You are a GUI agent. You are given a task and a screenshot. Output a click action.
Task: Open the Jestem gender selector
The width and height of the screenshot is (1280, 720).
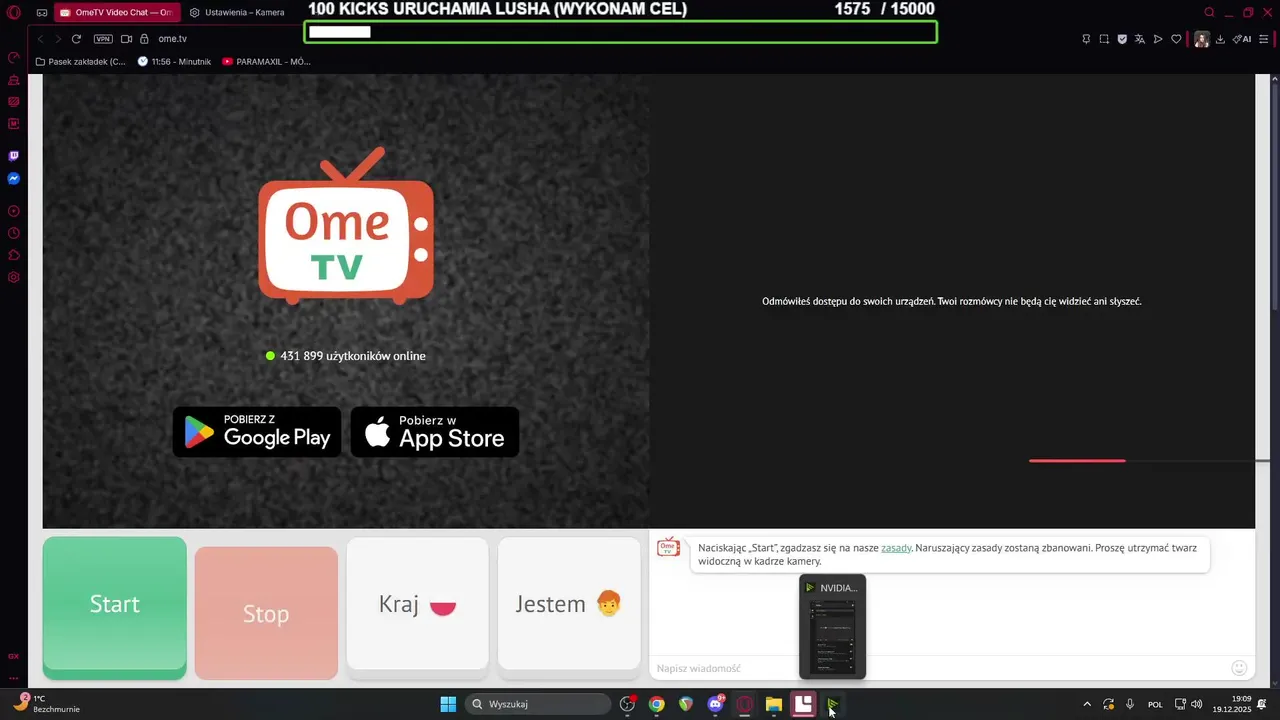coord(569,604)
